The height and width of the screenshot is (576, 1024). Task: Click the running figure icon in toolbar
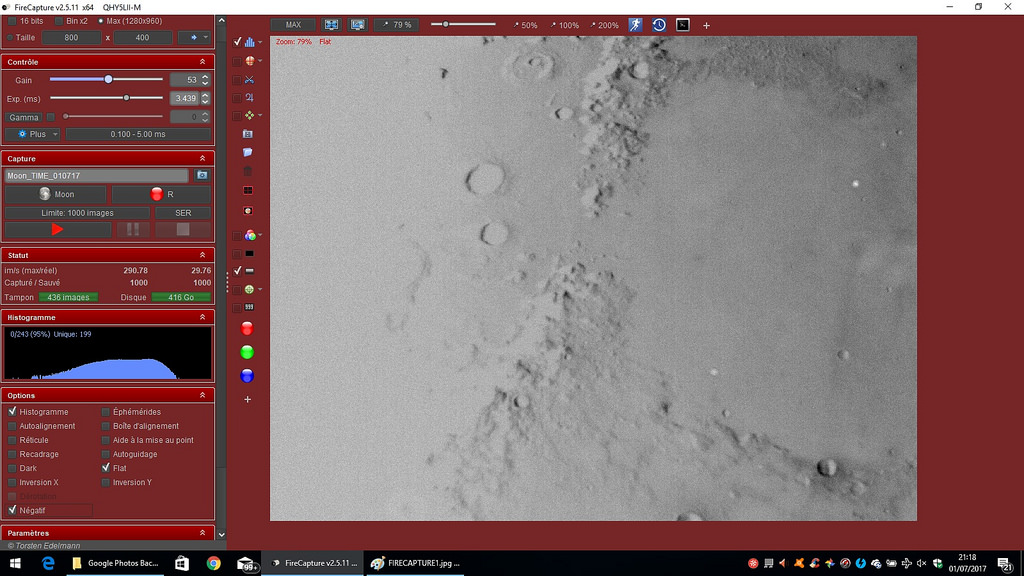pos(636,25)
